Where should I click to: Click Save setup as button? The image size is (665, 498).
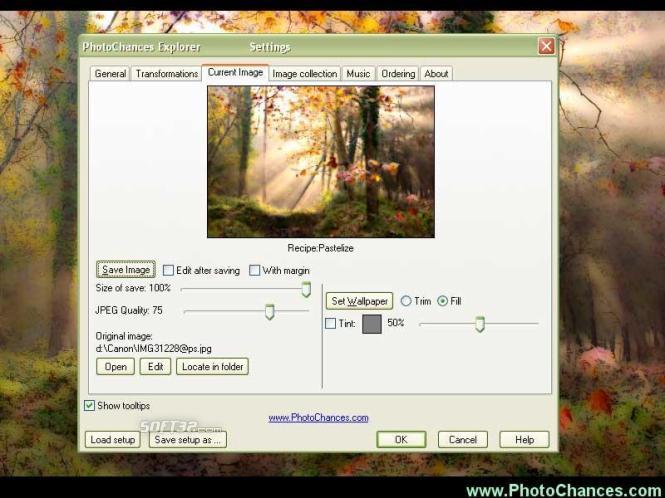coord(188,439)
